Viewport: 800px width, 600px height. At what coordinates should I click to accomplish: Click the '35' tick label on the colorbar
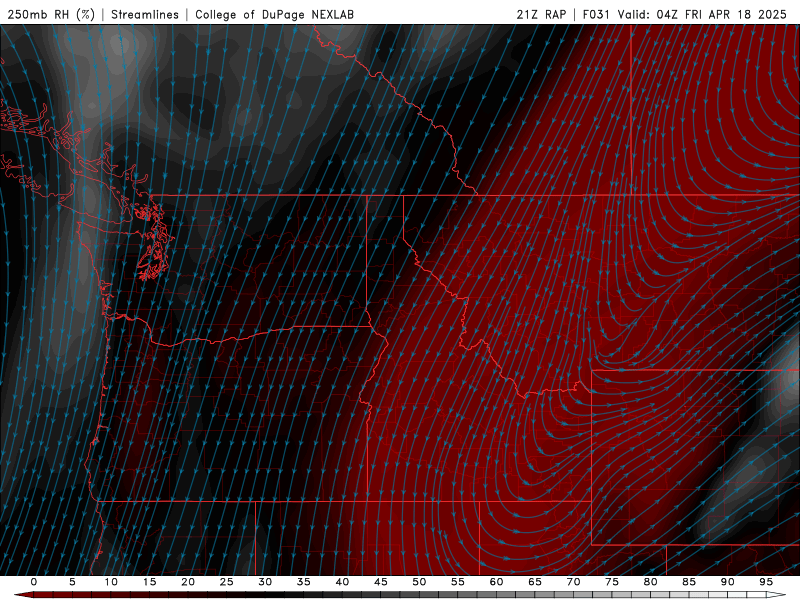(x=304, y=582)
